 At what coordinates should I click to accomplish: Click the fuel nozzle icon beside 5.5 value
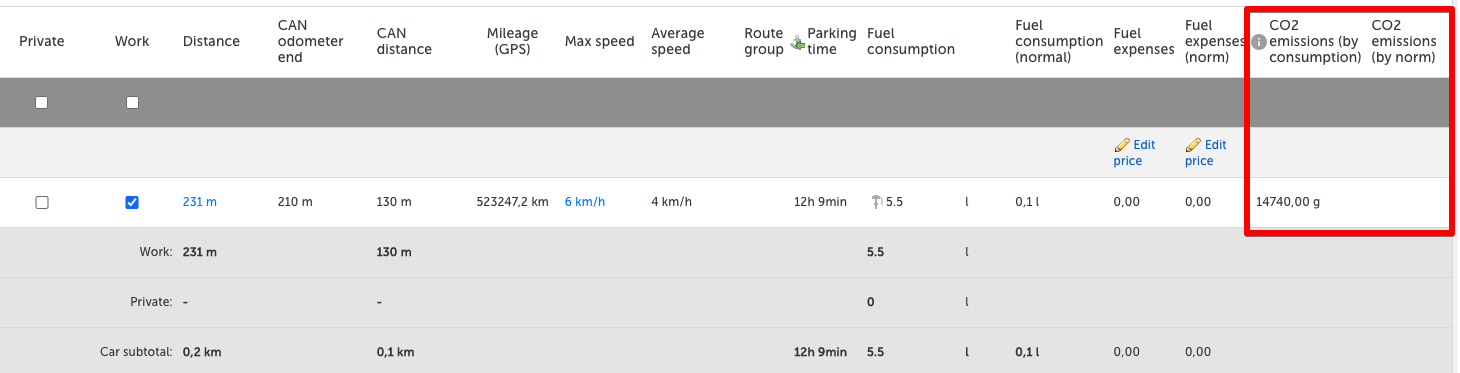coord(877,201)
